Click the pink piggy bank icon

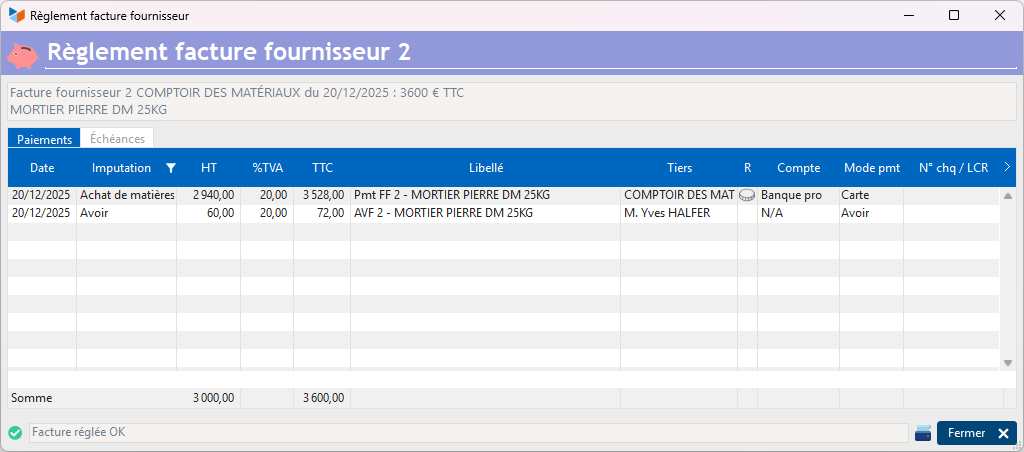coord(22,53)
